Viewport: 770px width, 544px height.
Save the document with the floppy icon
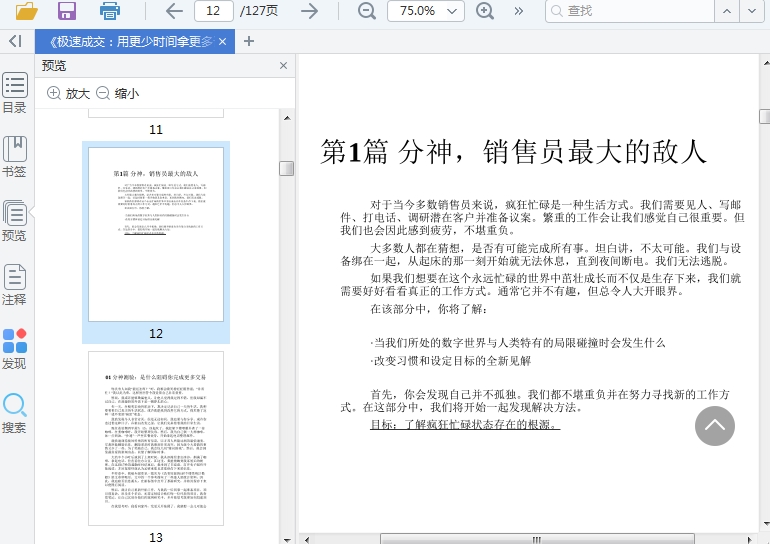pyautogui.click(x=67, y=10)
